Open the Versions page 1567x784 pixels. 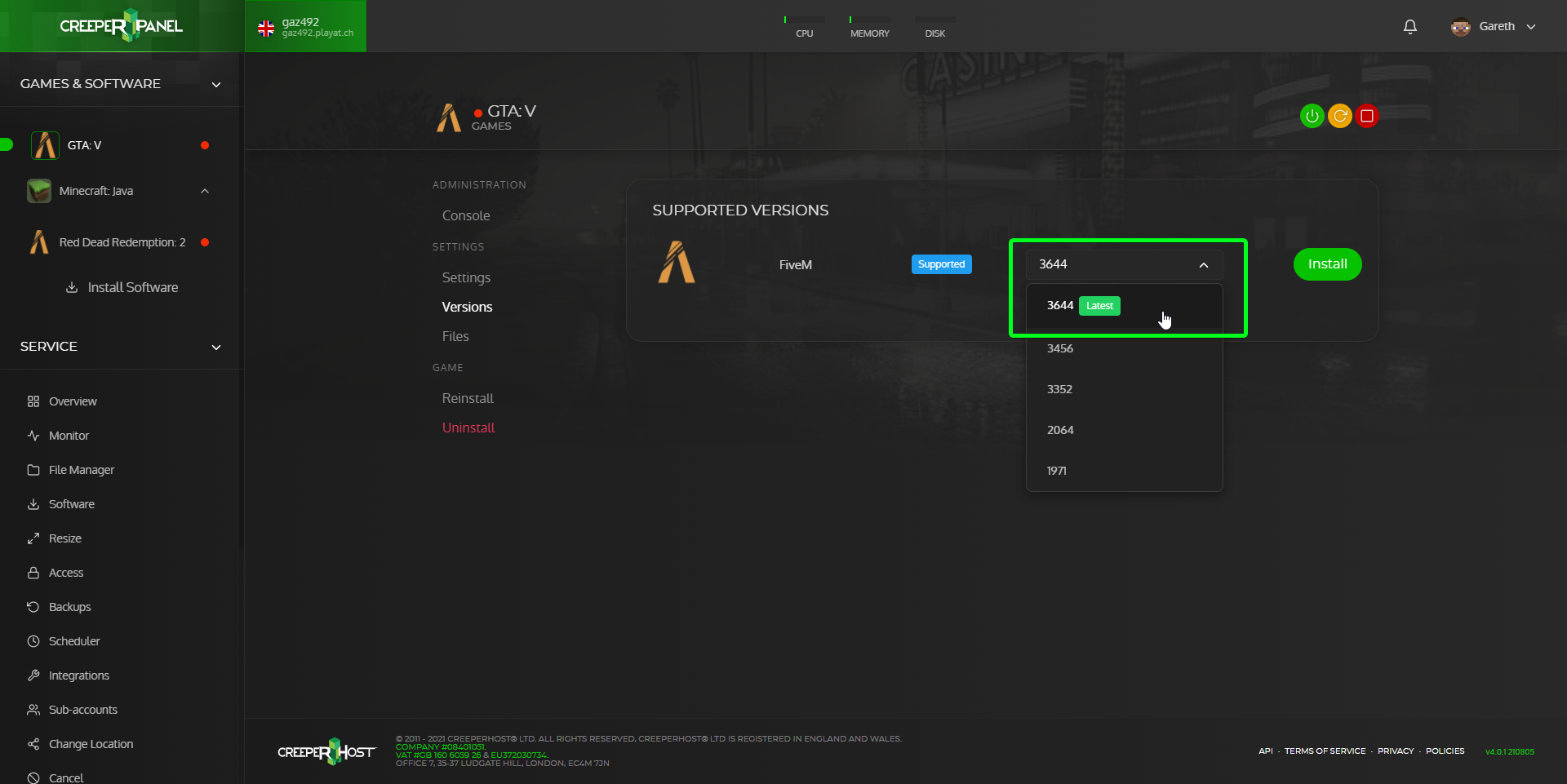[467, 307]
